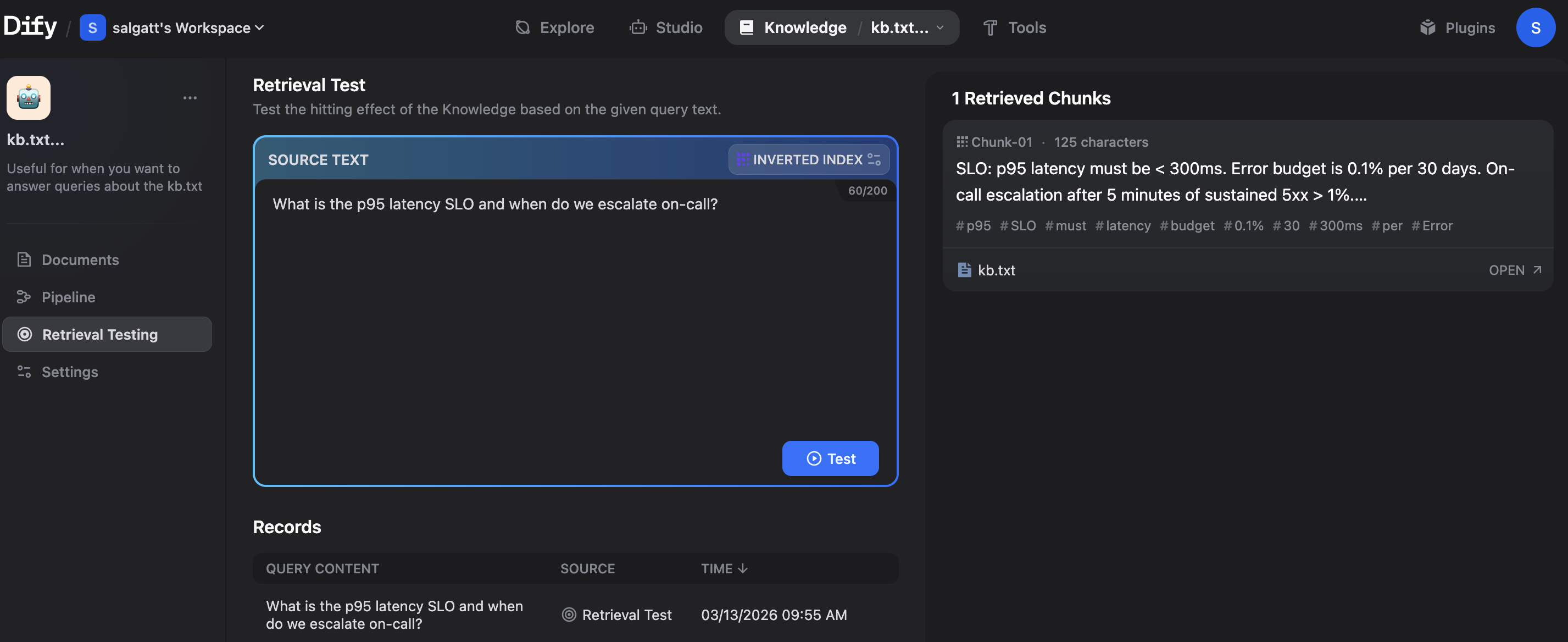Click Retrieval Test source in records

[x=616, y=615]
